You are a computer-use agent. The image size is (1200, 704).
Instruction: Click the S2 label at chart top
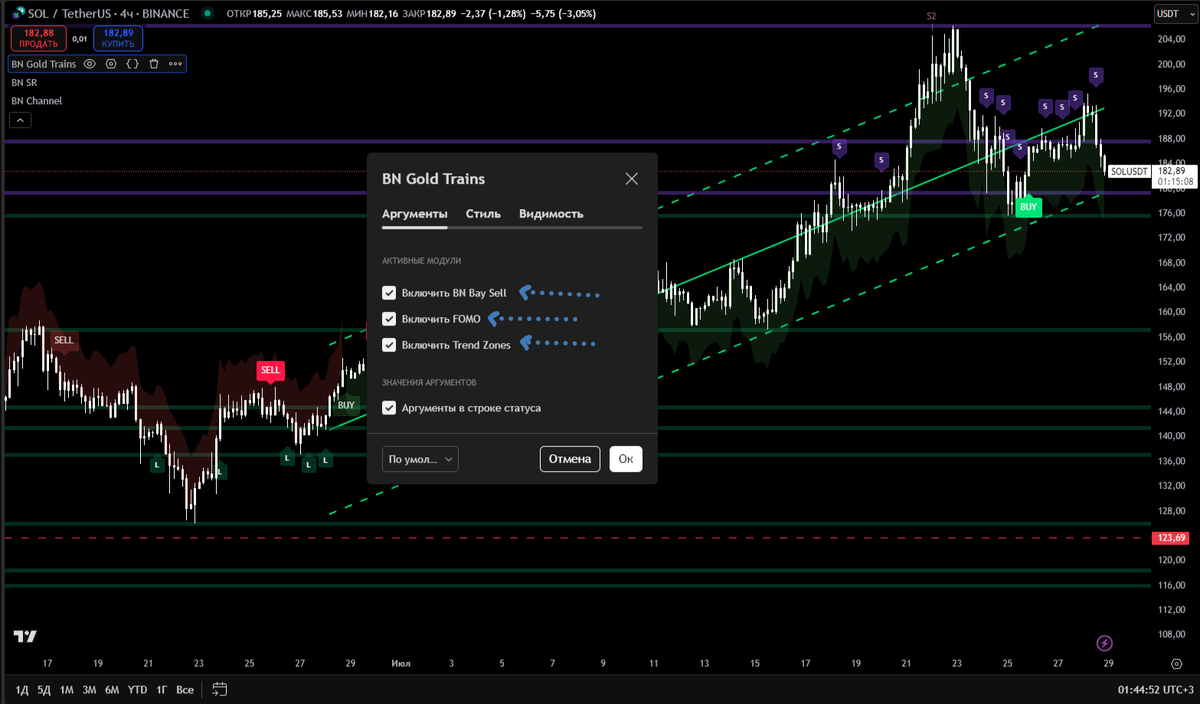pyautogui.click(x=931, y=16)
